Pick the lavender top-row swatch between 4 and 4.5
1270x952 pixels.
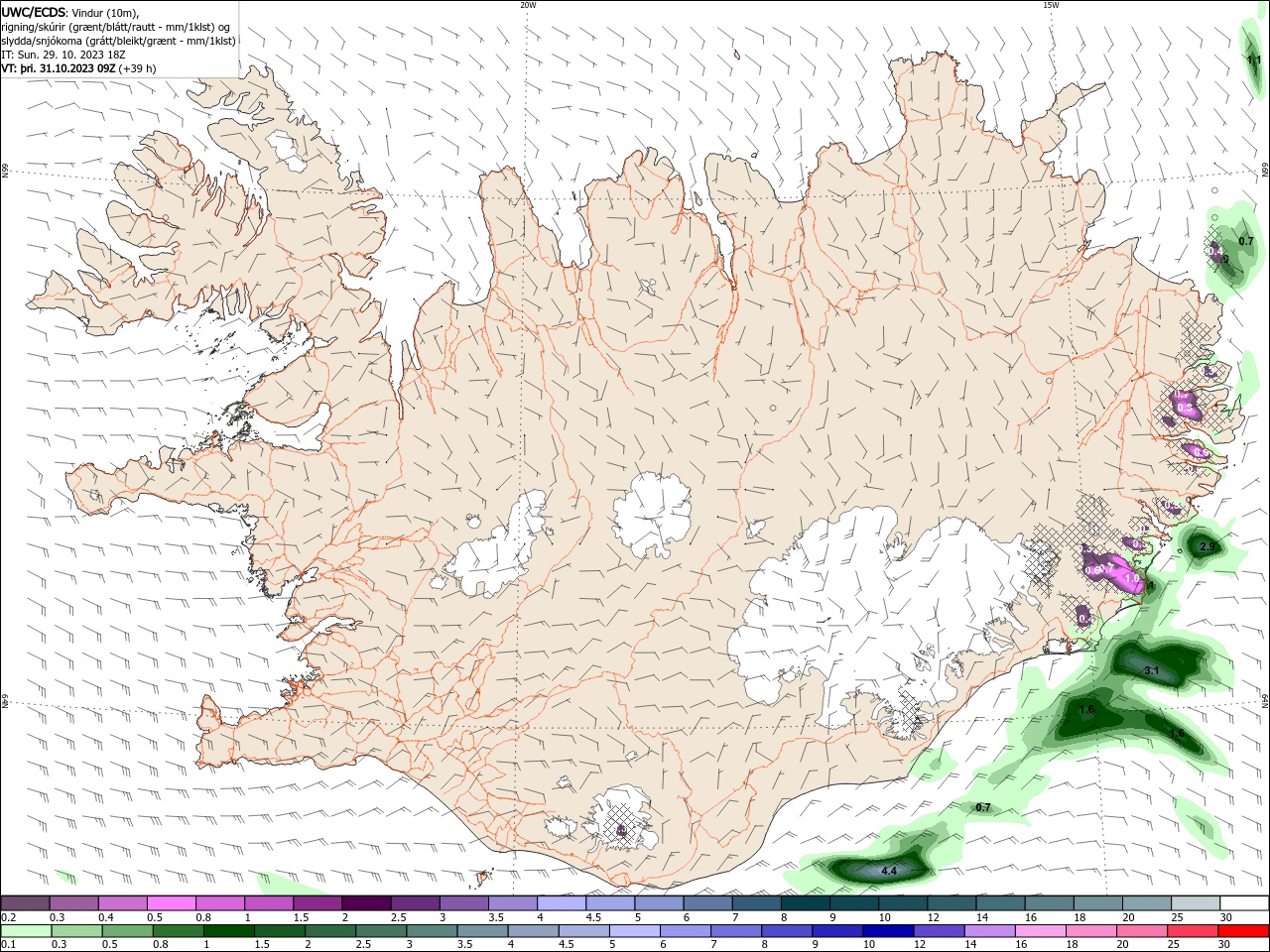562,902
